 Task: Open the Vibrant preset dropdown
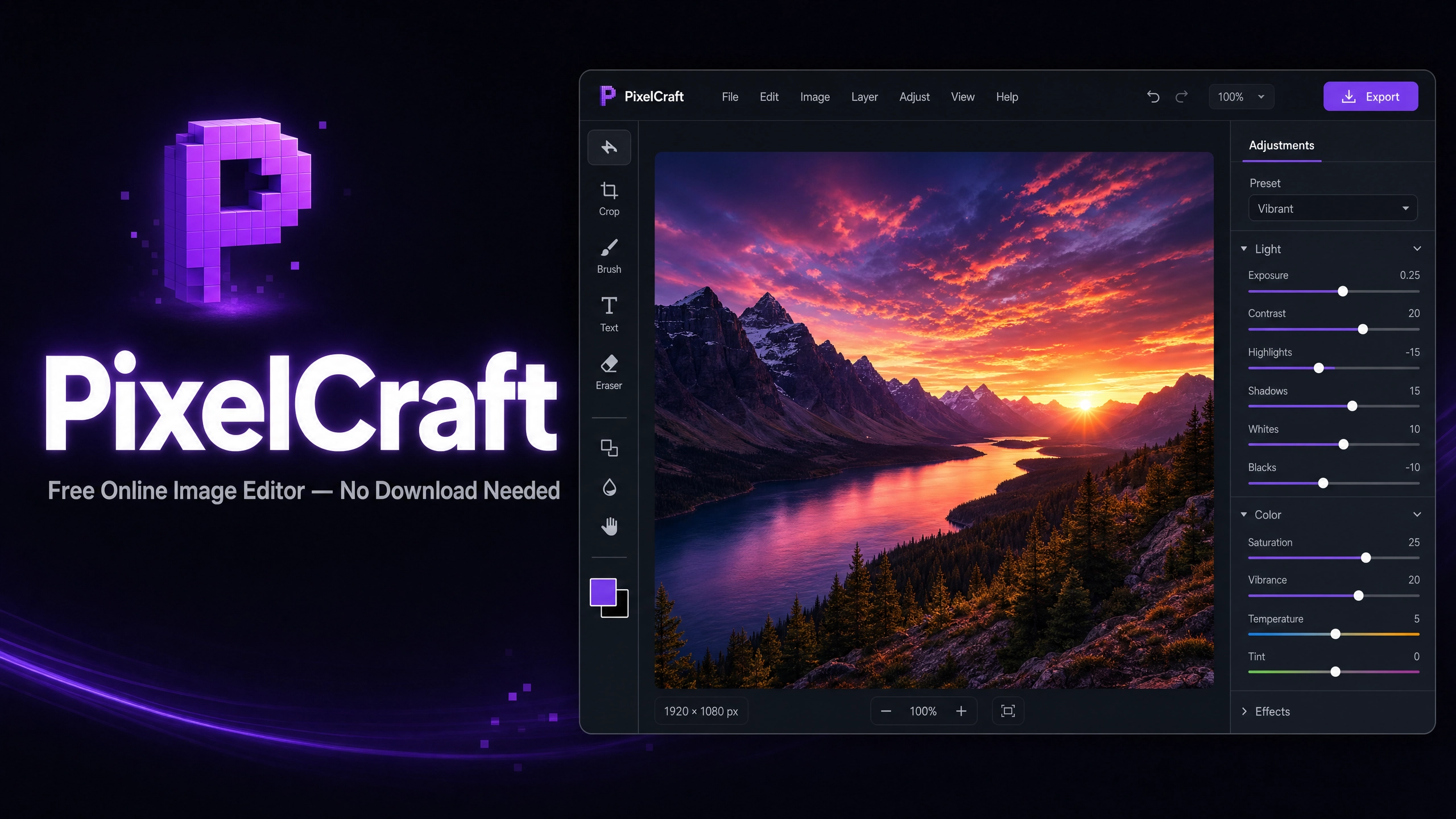[1333, 209]
